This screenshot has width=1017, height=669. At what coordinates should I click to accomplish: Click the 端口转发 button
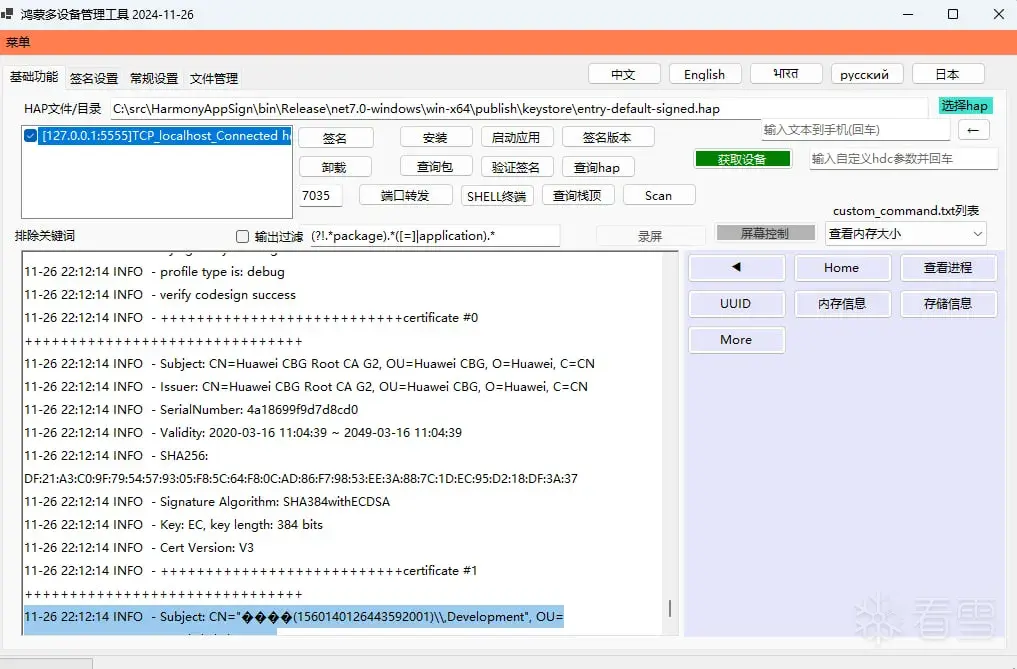[405, 195]
